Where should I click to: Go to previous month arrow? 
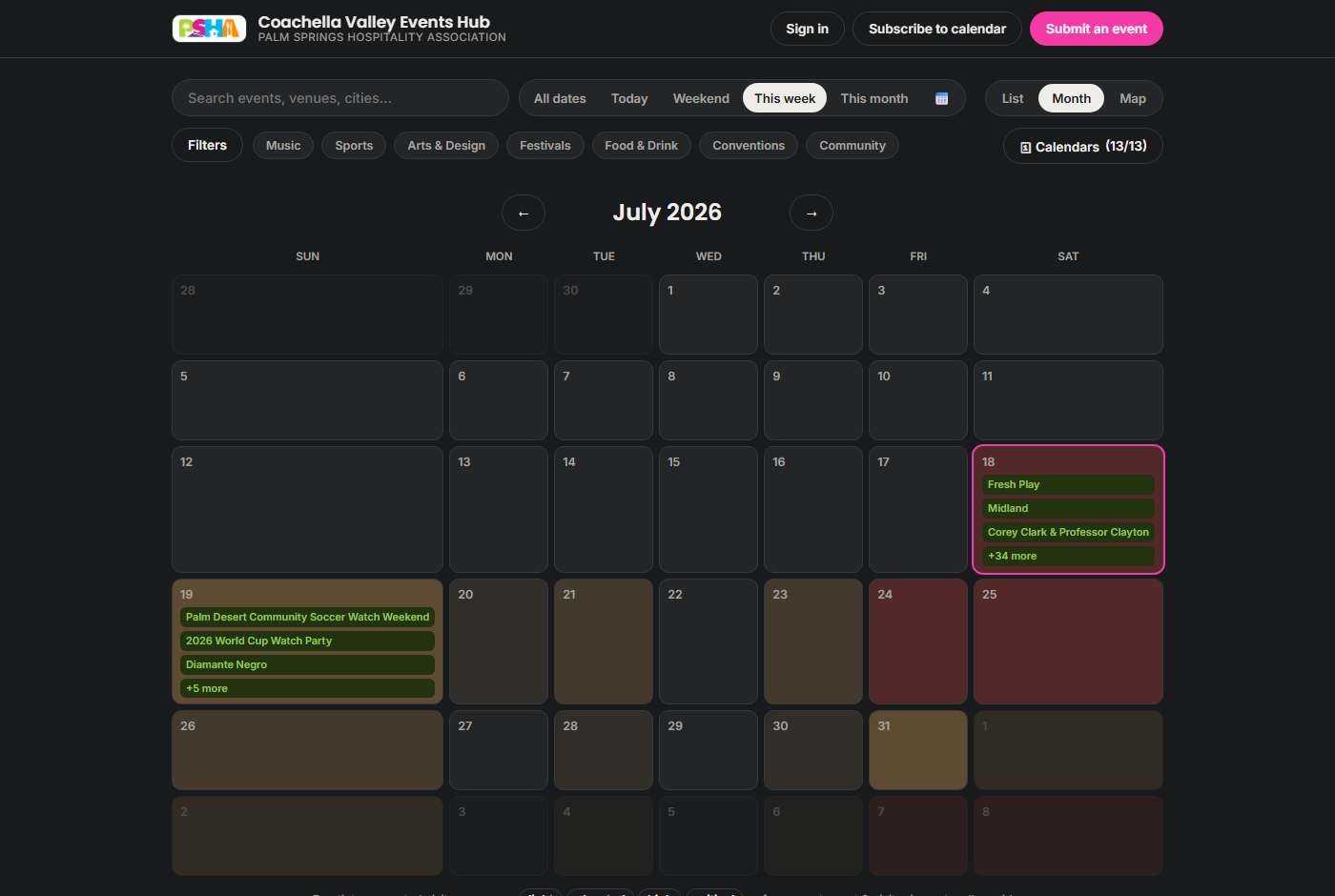[524, 213]
